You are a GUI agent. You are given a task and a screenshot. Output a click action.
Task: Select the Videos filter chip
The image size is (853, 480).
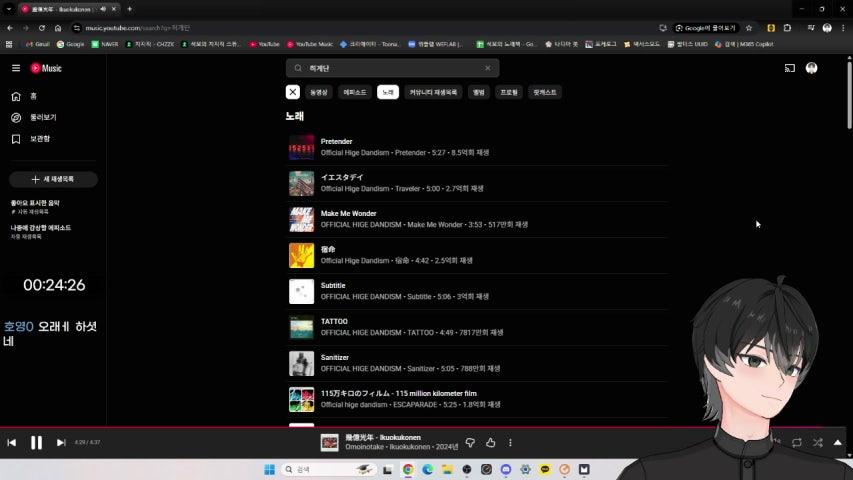tap(319, 92)
